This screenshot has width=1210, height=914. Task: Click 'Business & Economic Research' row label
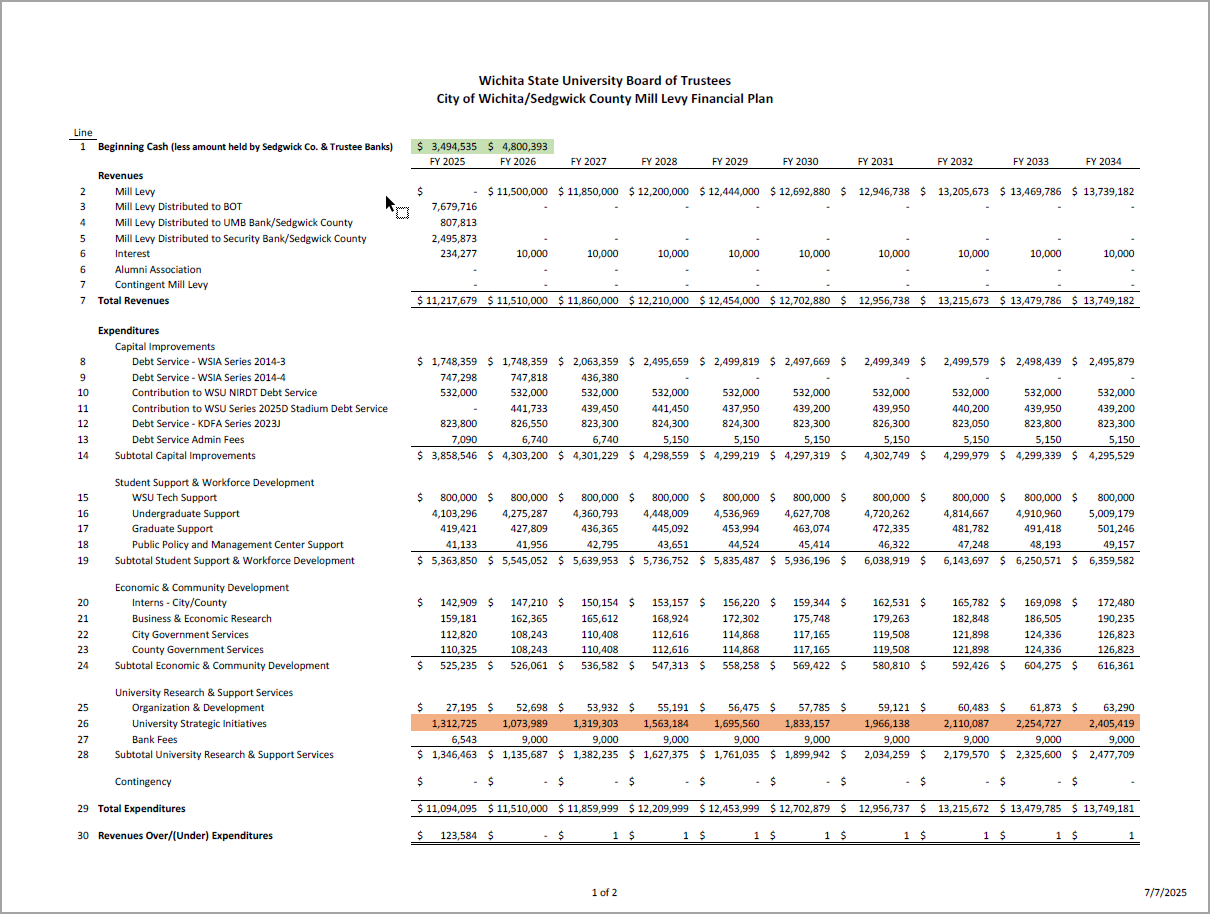click(202, 619)
